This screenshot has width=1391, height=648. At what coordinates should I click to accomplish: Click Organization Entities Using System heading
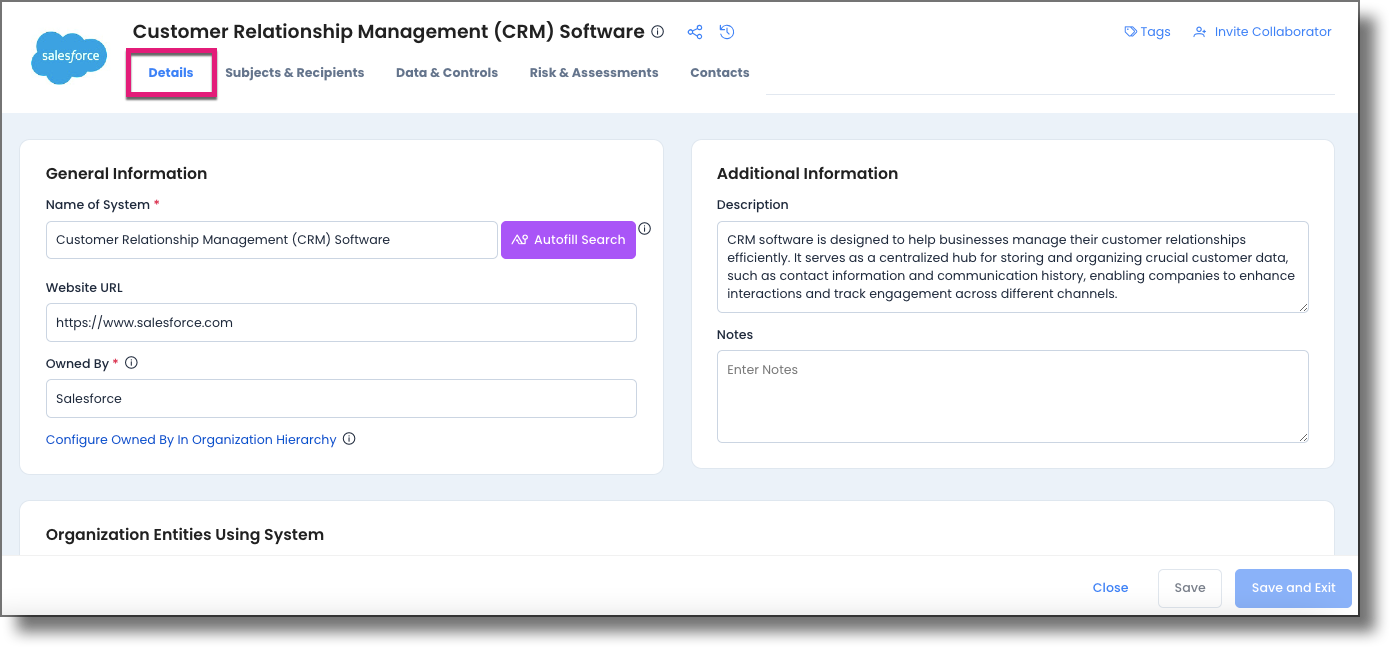click(185, 534)
